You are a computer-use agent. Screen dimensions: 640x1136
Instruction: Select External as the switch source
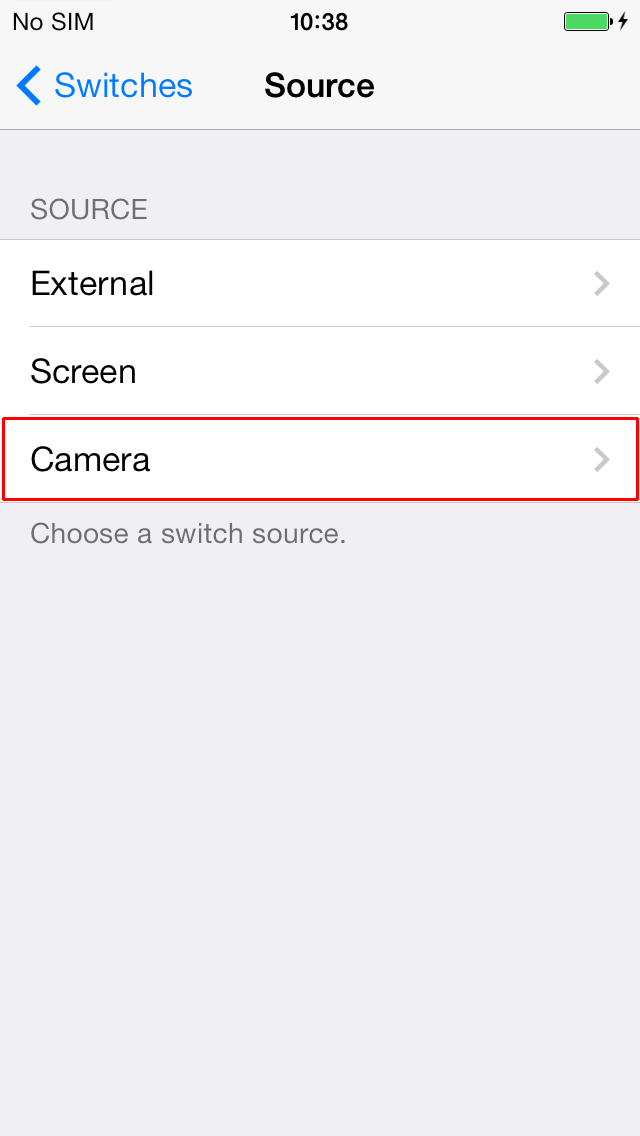pos(320,283)
